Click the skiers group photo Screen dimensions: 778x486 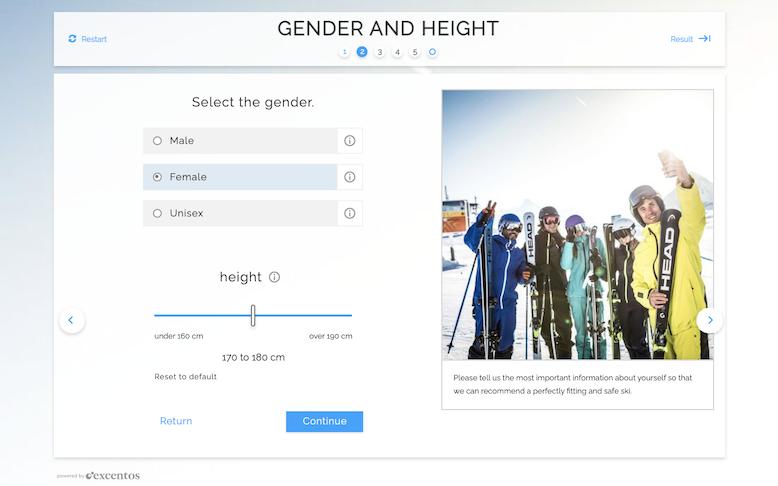coord(577,224)
